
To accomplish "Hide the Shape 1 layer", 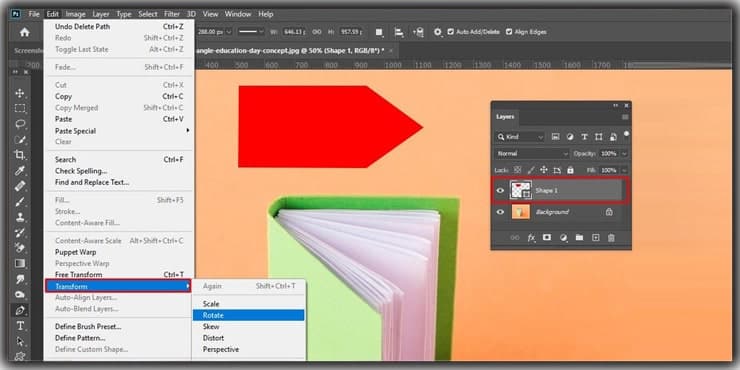I will pos(500,191).
